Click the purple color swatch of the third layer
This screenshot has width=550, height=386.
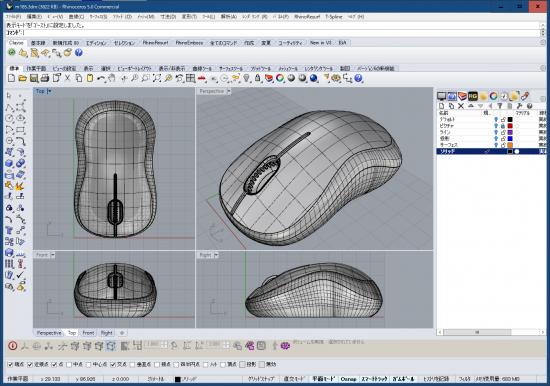pyautogui.click(x=510, y=132)
